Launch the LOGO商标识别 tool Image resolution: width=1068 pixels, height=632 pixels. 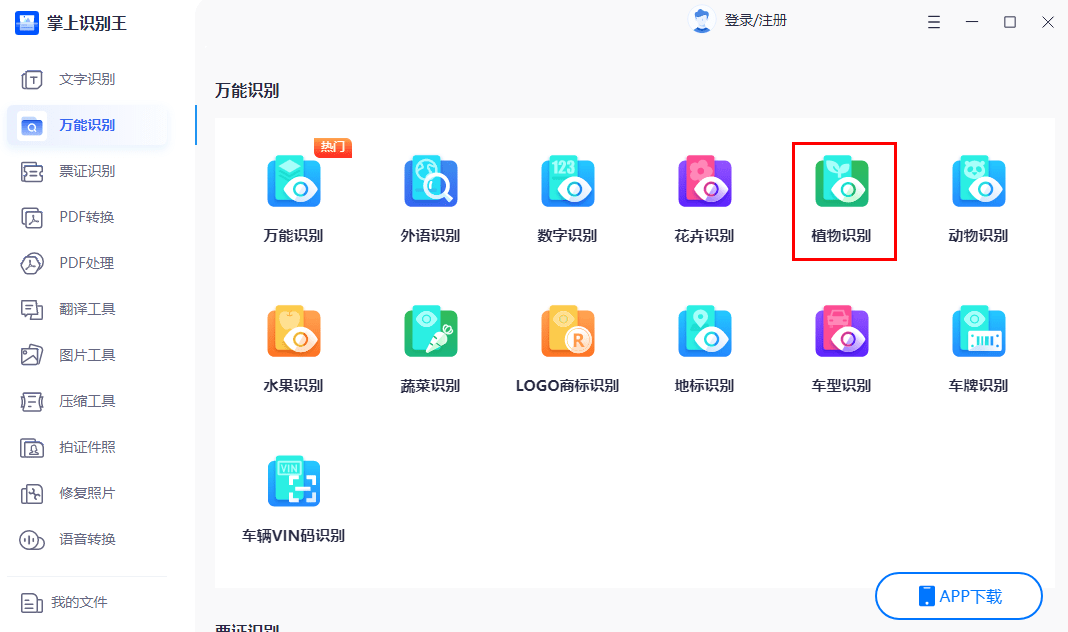tap(567, 333)
